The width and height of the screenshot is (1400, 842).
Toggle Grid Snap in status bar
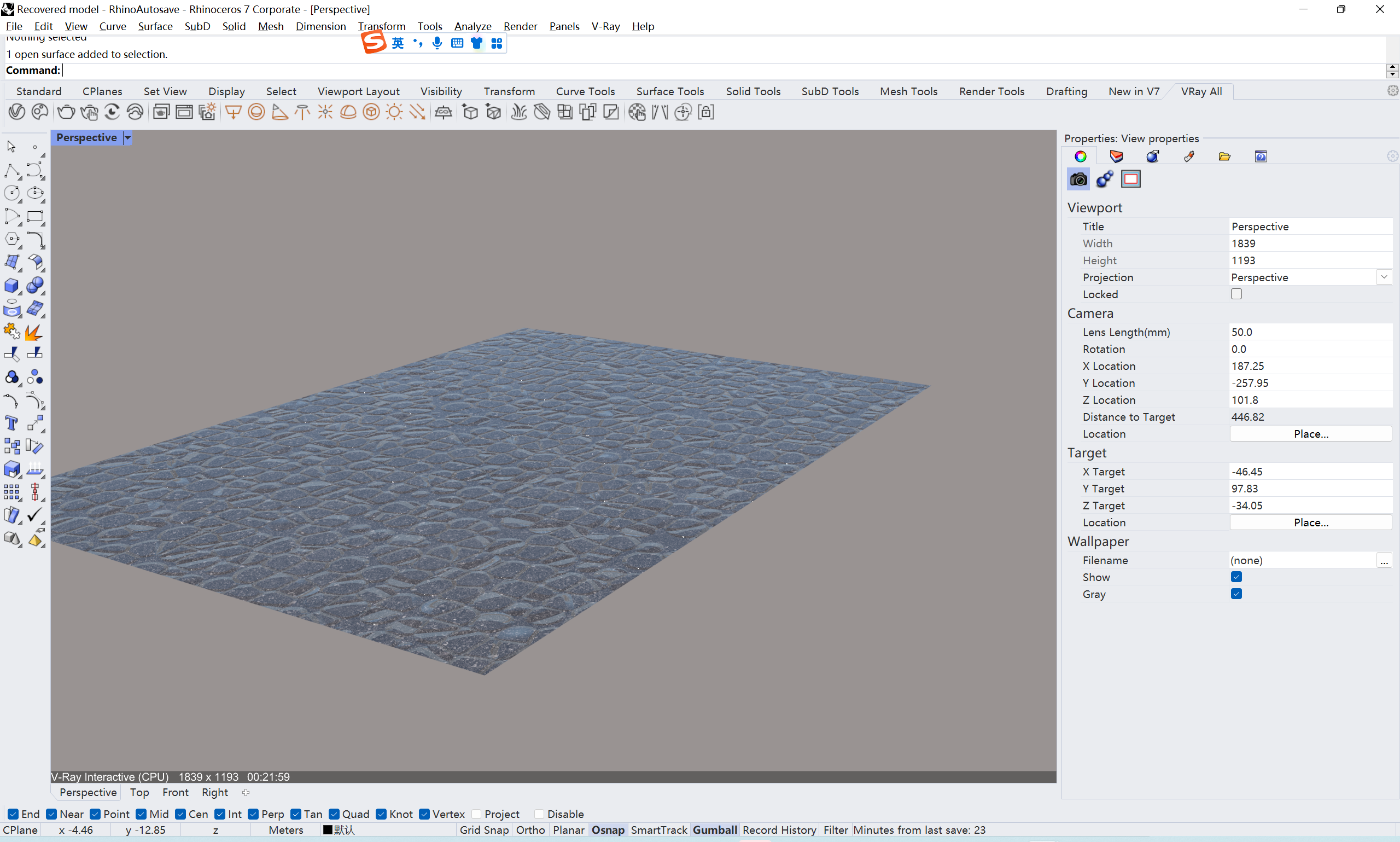click(483, 829)
